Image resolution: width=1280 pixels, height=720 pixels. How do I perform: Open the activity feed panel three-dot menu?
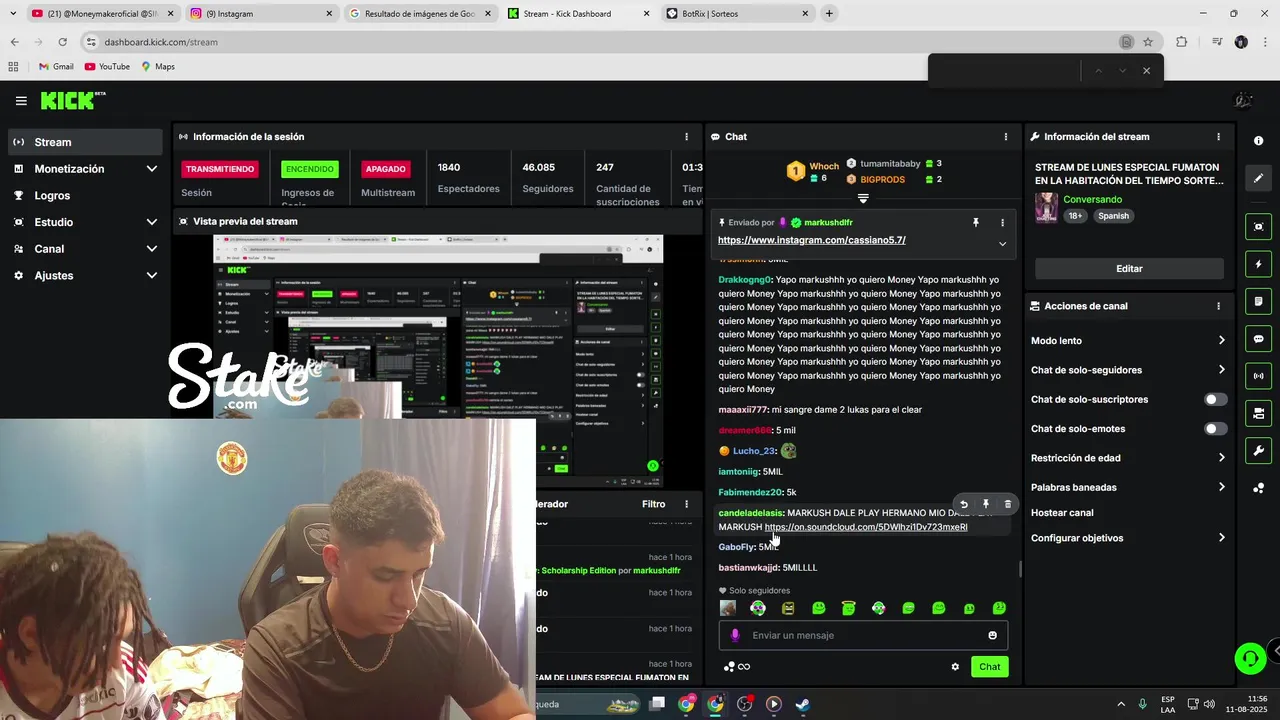coord(686,504)
